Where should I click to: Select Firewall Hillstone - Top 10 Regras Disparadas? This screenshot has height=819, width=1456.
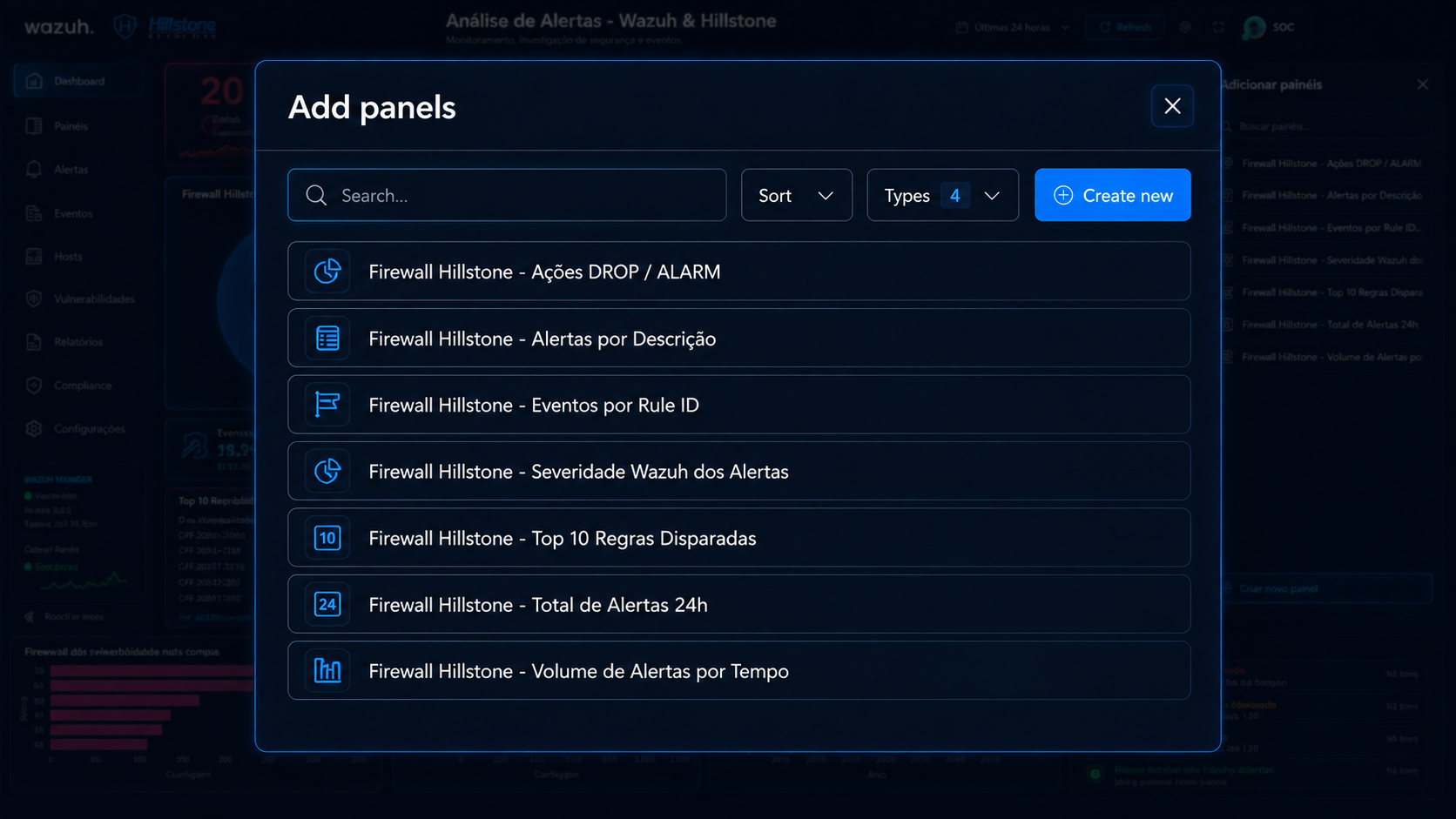coord(739,538)
